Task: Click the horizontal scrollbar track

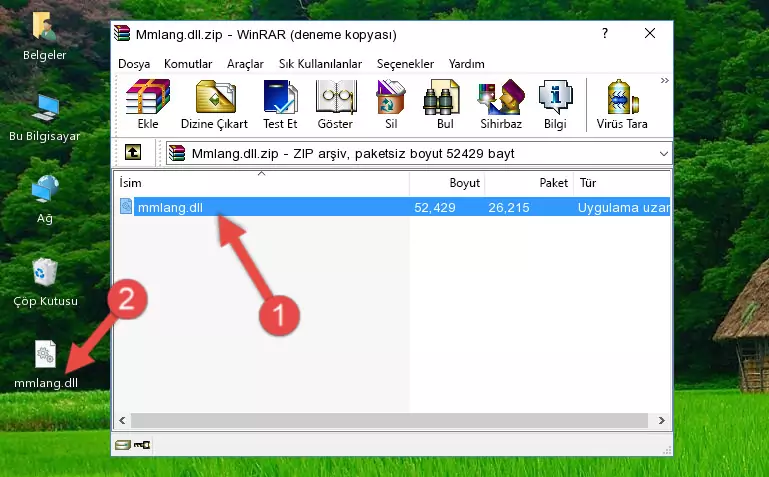Action: [x=389, y=420]
